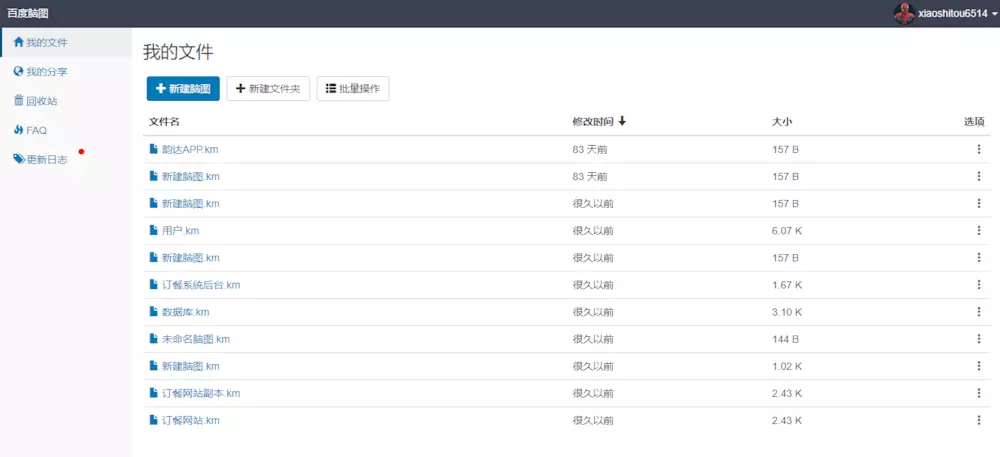Click 很久以前 in the 数据库.km row
The height and width of the screenshot is (457, 1000).
tap(593, 312)
